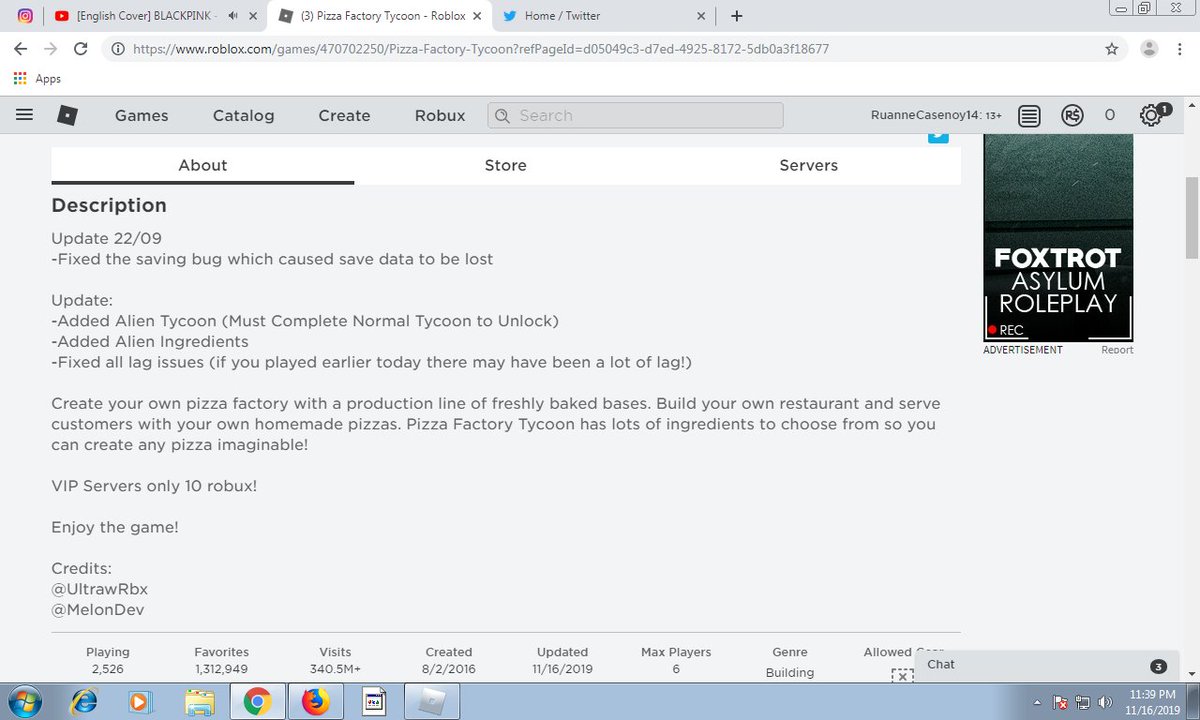Open the Catalog page
The height and width of the screenshot is (720, 1200).
tap(243, 116)
